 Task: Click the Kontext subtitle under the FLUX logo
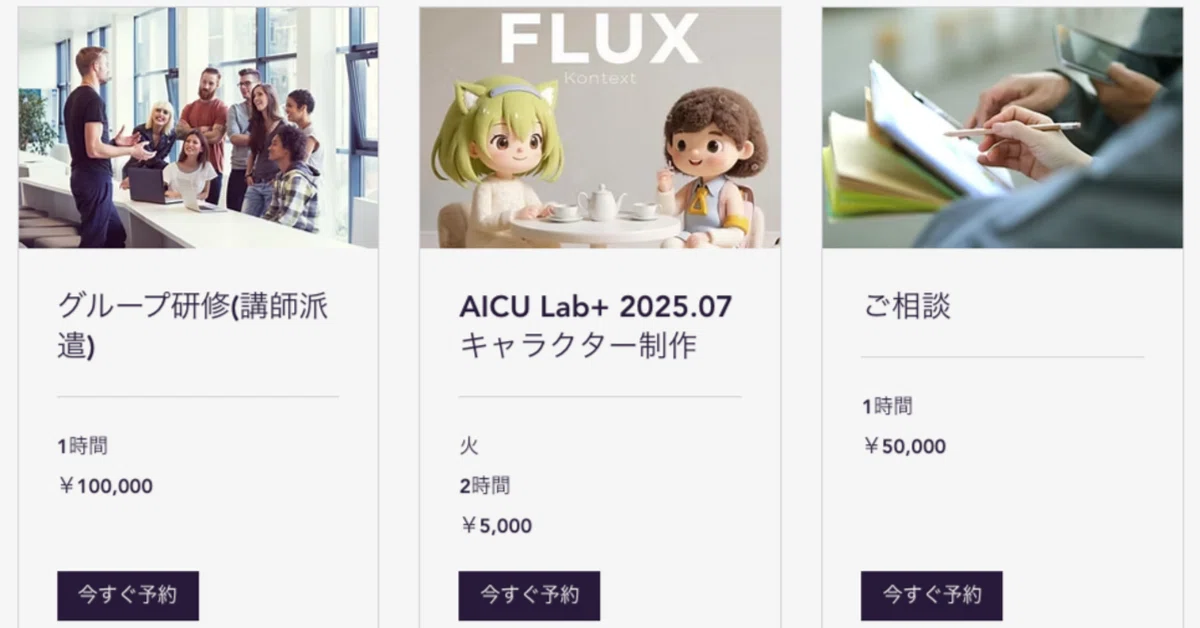(x=599, y=78)
